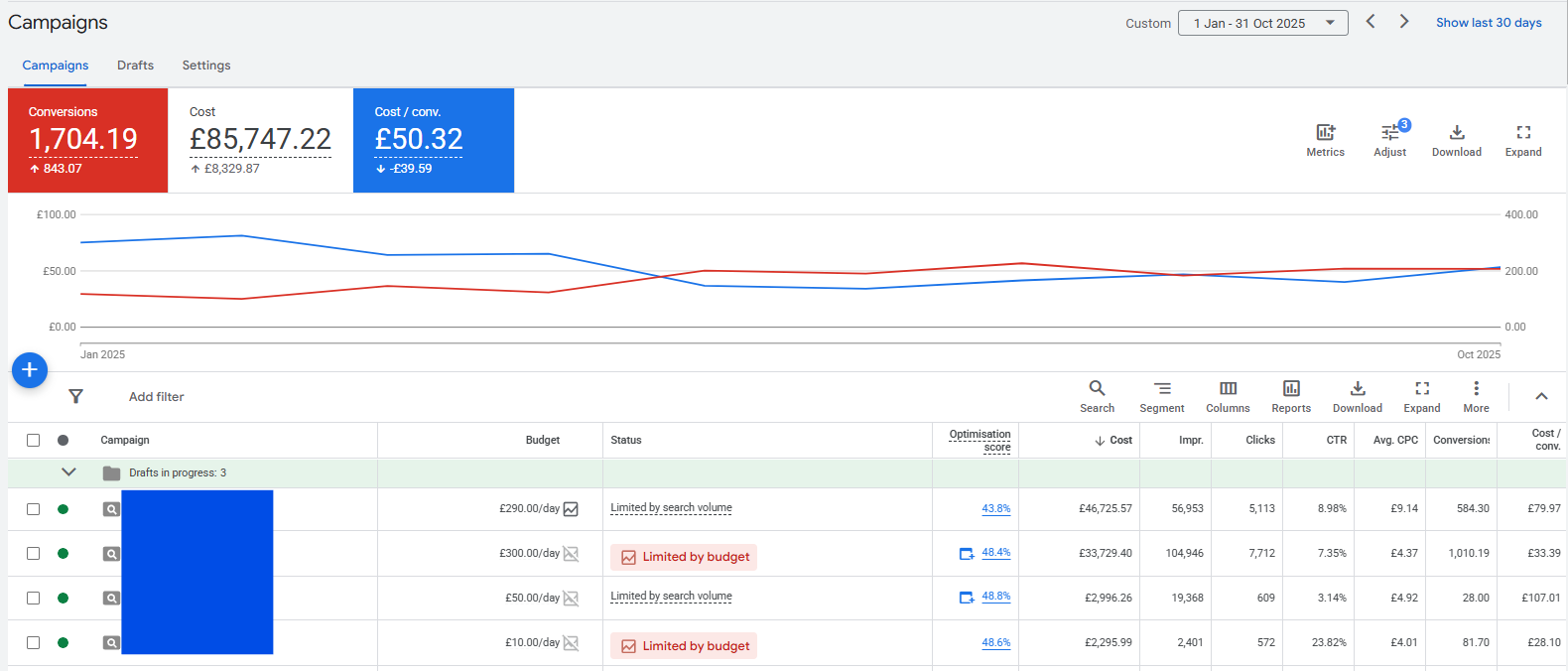Tick checkbox for the £290.00/day campaign
This screenshot has width=1568, height=671.
pyautogui.click(x=34, y=509)
